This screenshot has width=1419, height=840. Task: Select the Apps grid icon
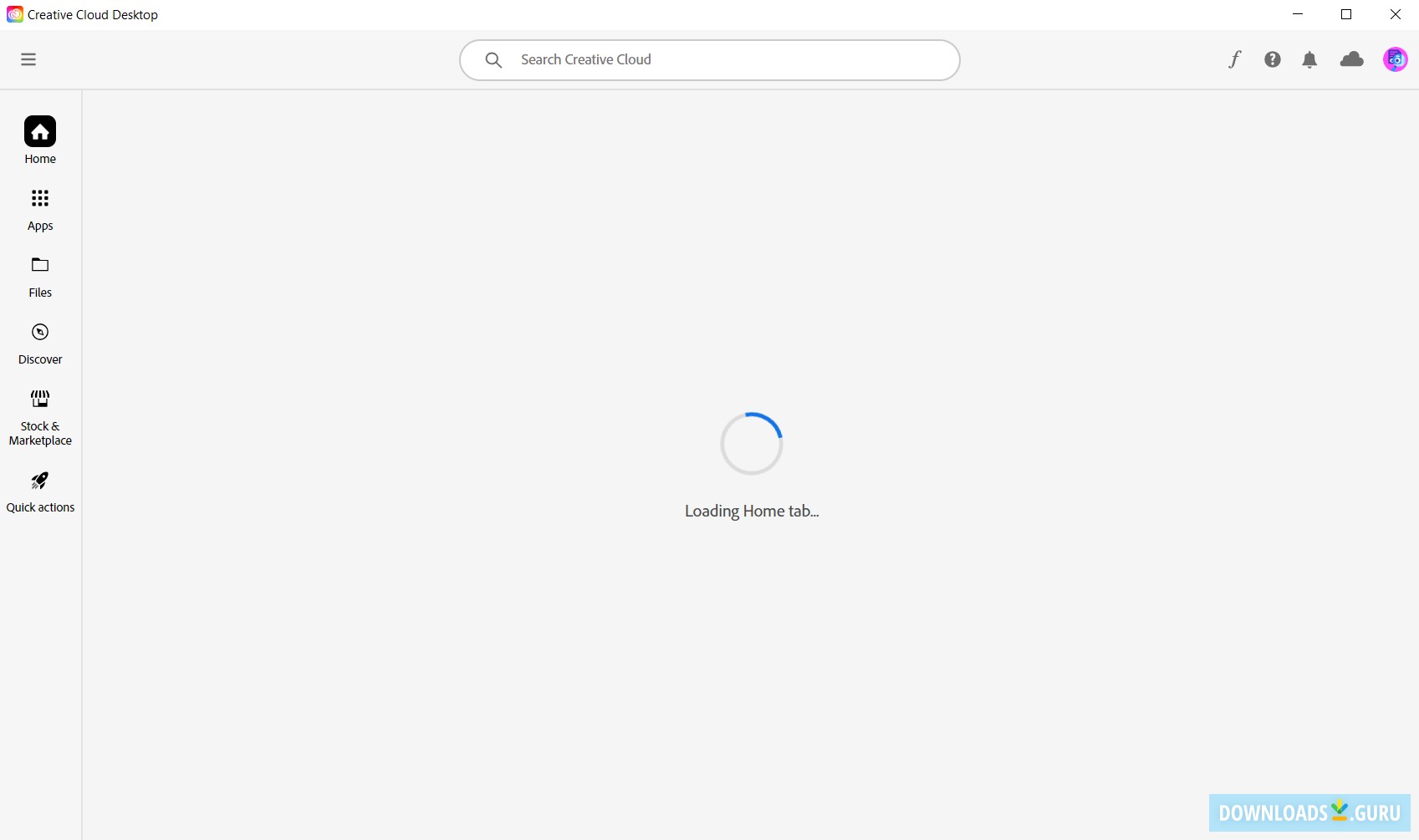click(39, 199)
